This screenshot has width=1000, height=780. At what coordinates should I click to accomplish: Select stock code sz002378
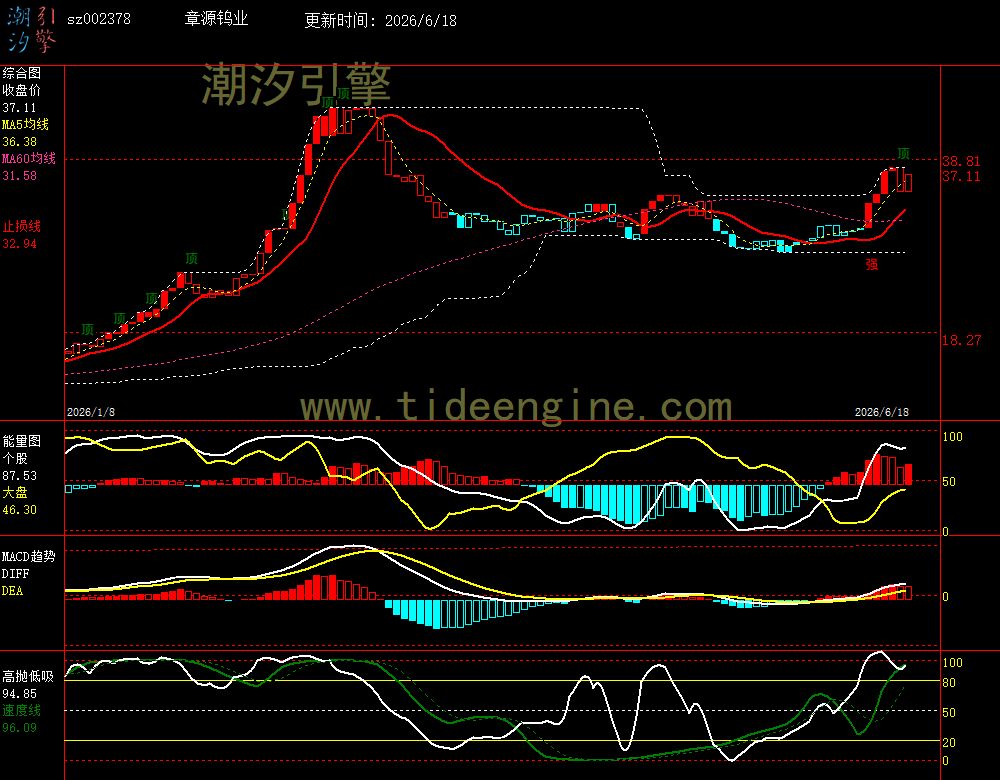99,19
